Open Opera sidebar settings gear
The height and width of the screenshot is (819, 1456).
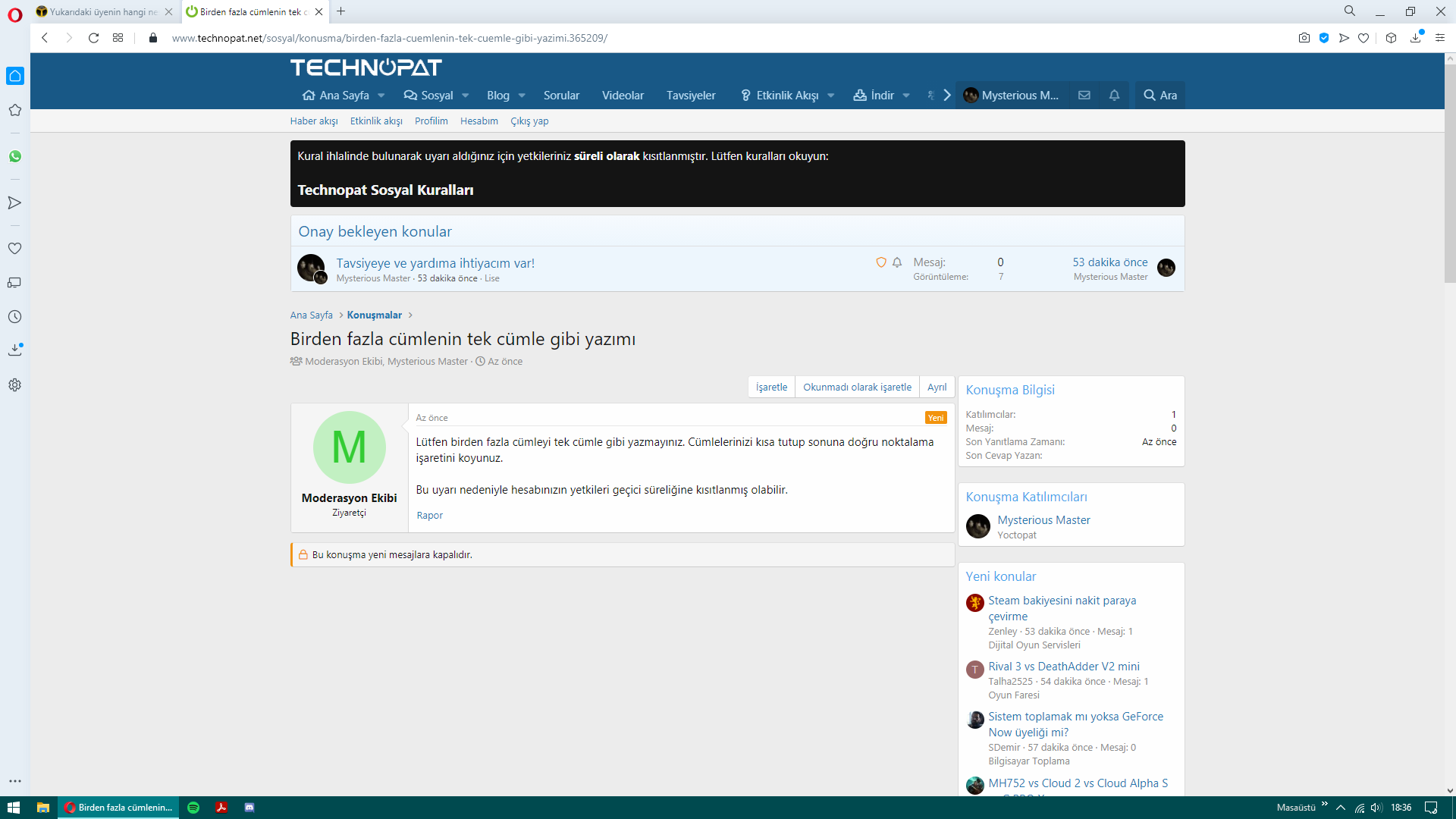14,385
